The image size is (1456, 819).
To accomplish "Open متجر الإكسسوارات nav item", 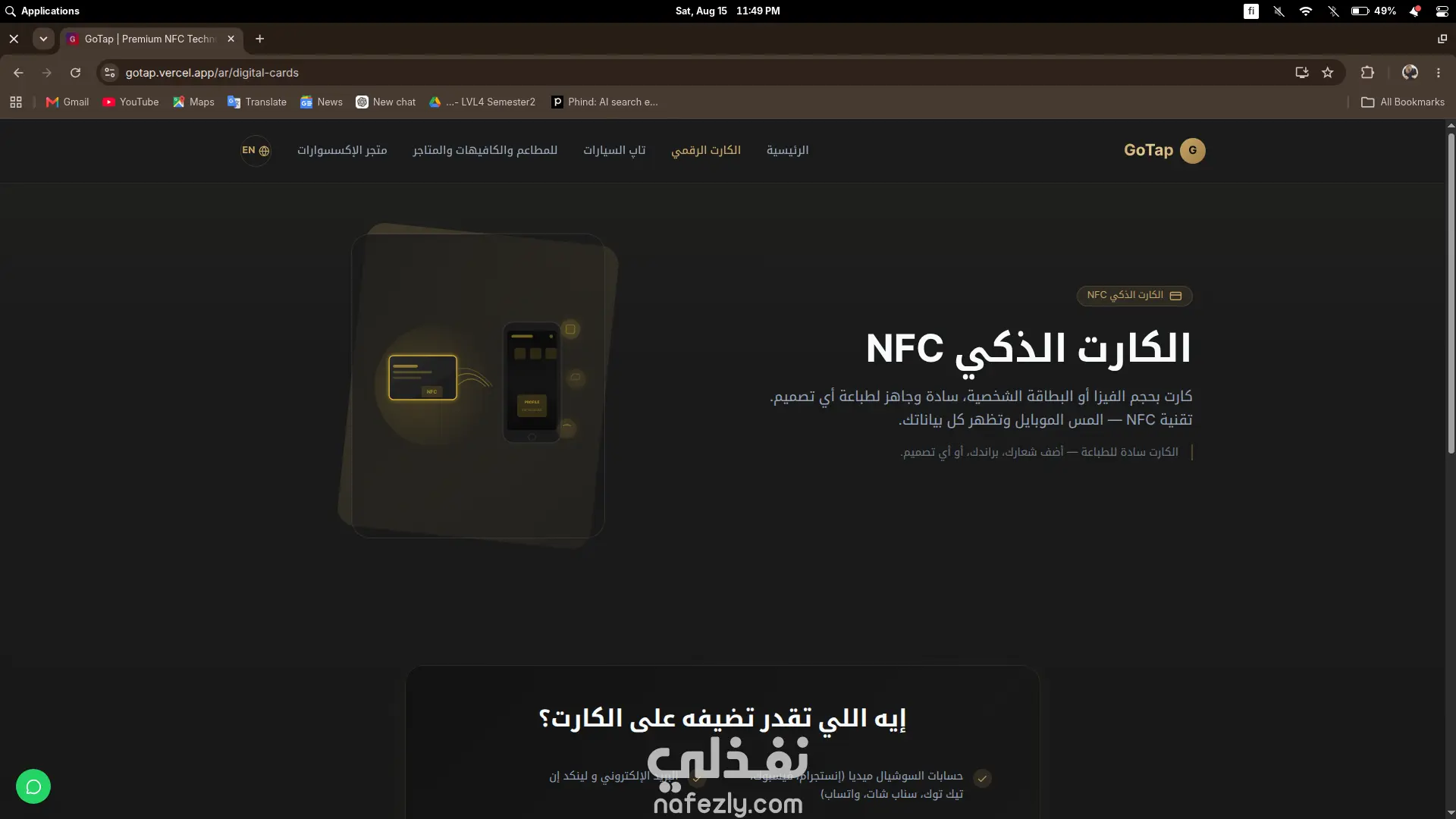I will click(x=342, y=150).
